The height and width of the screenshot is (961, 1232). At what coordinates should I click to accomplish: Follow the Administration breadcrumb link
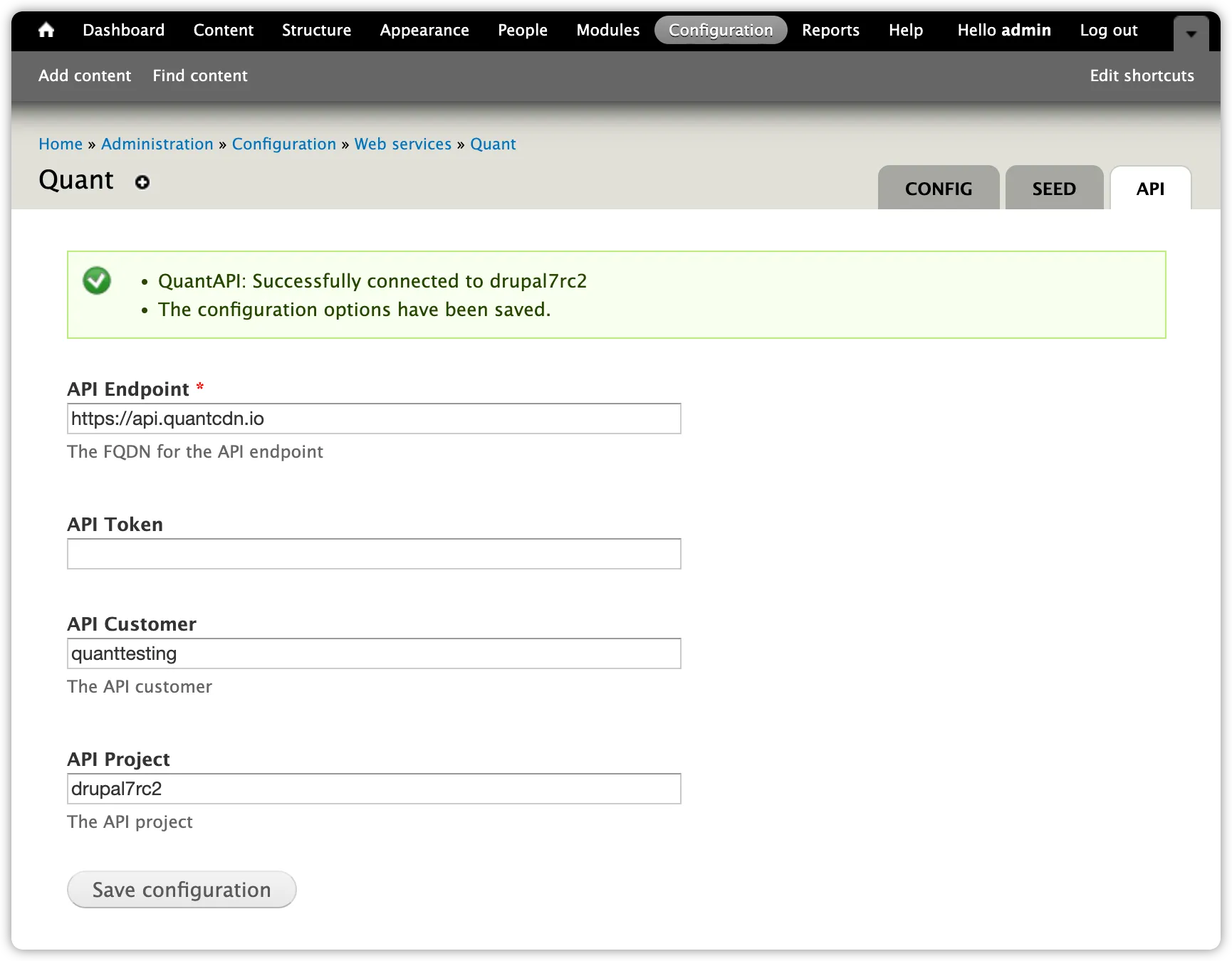[157, 144]
